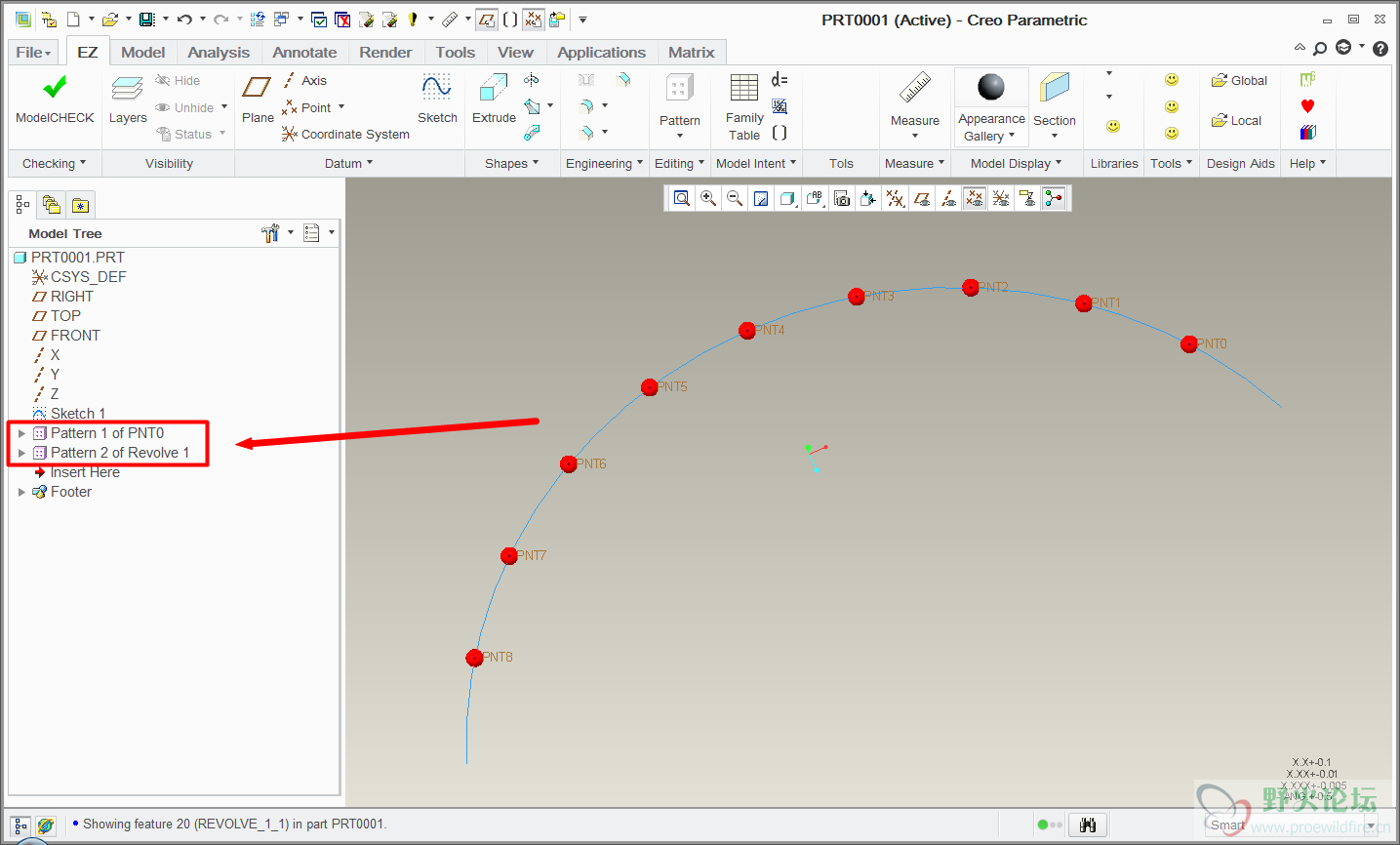Click binoculars find icon in status bar
1400x845 pixels.
click(1088, 825)
